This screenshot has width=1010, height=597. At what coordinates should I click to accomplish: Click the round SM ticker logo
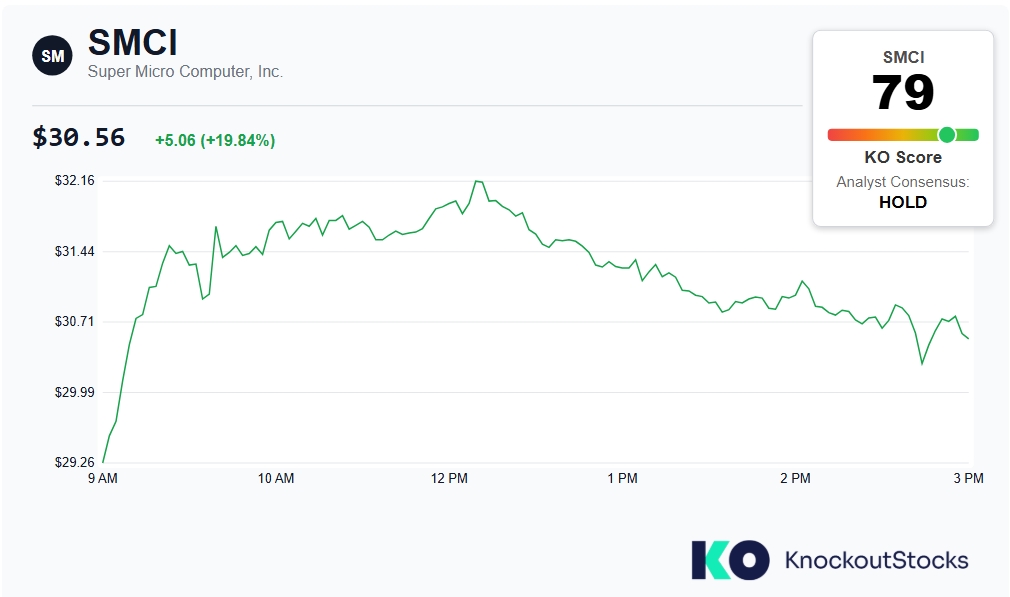point(52,55)
